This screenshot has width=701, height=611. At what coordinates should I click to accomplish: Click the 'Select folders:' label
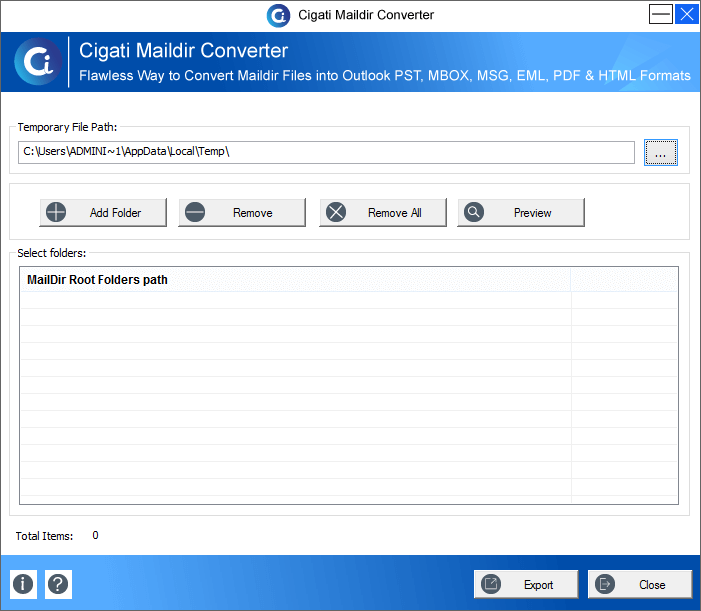51,253
